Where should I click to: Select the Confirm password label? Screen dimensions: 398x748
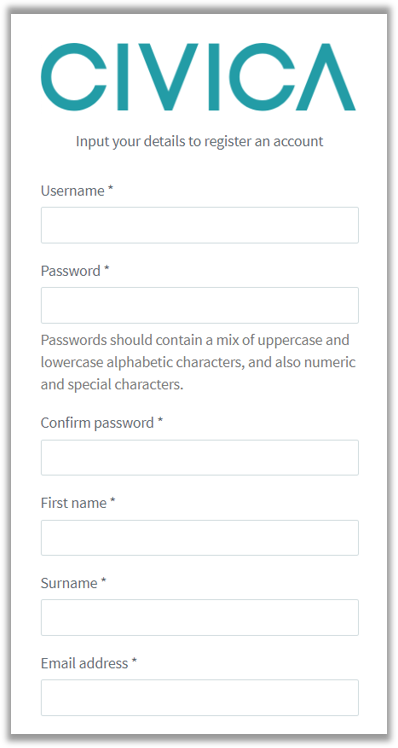[x=97, y=423]
